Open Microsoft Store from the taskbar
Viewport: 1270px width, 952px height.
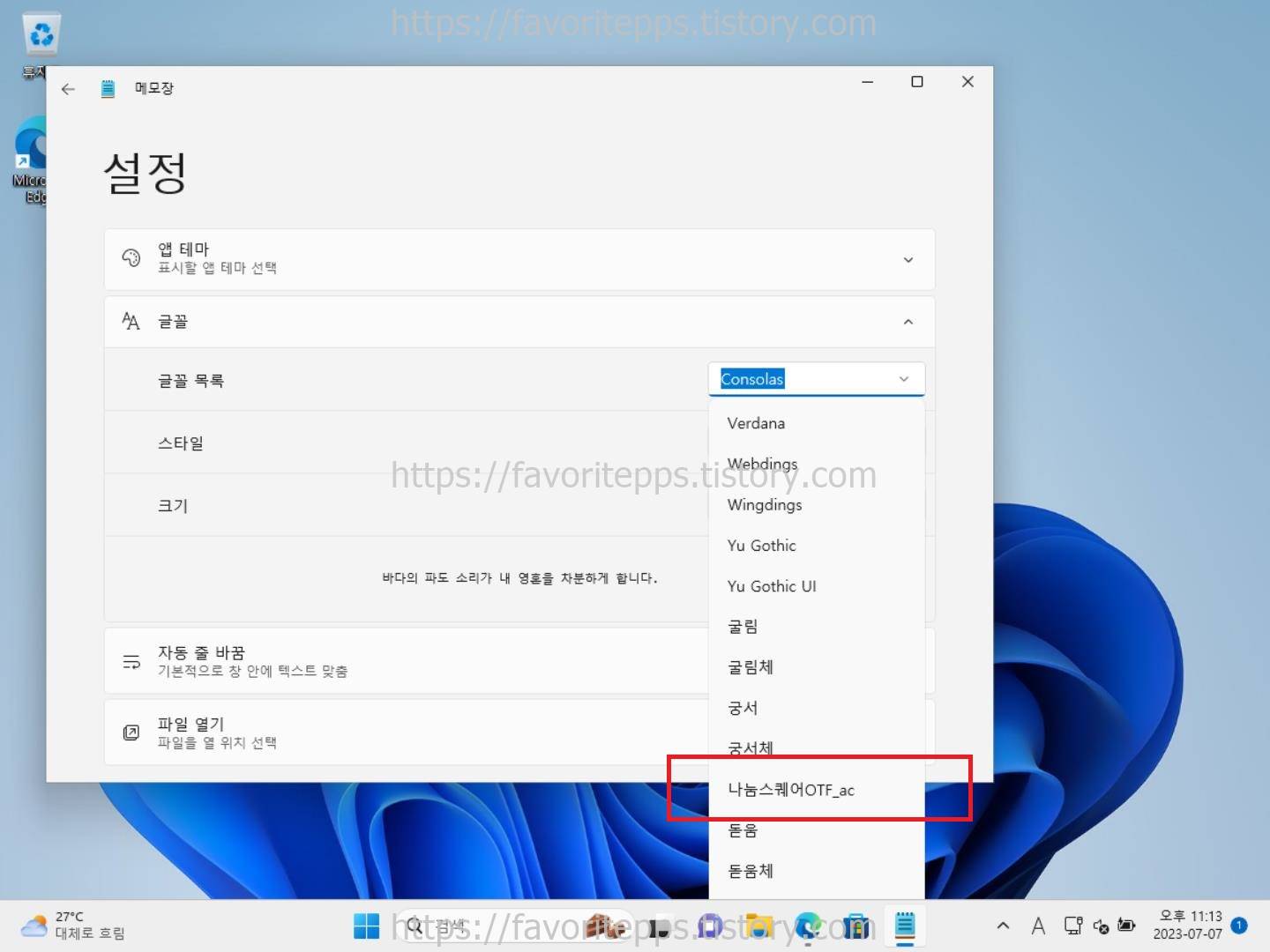coord(856,927)
